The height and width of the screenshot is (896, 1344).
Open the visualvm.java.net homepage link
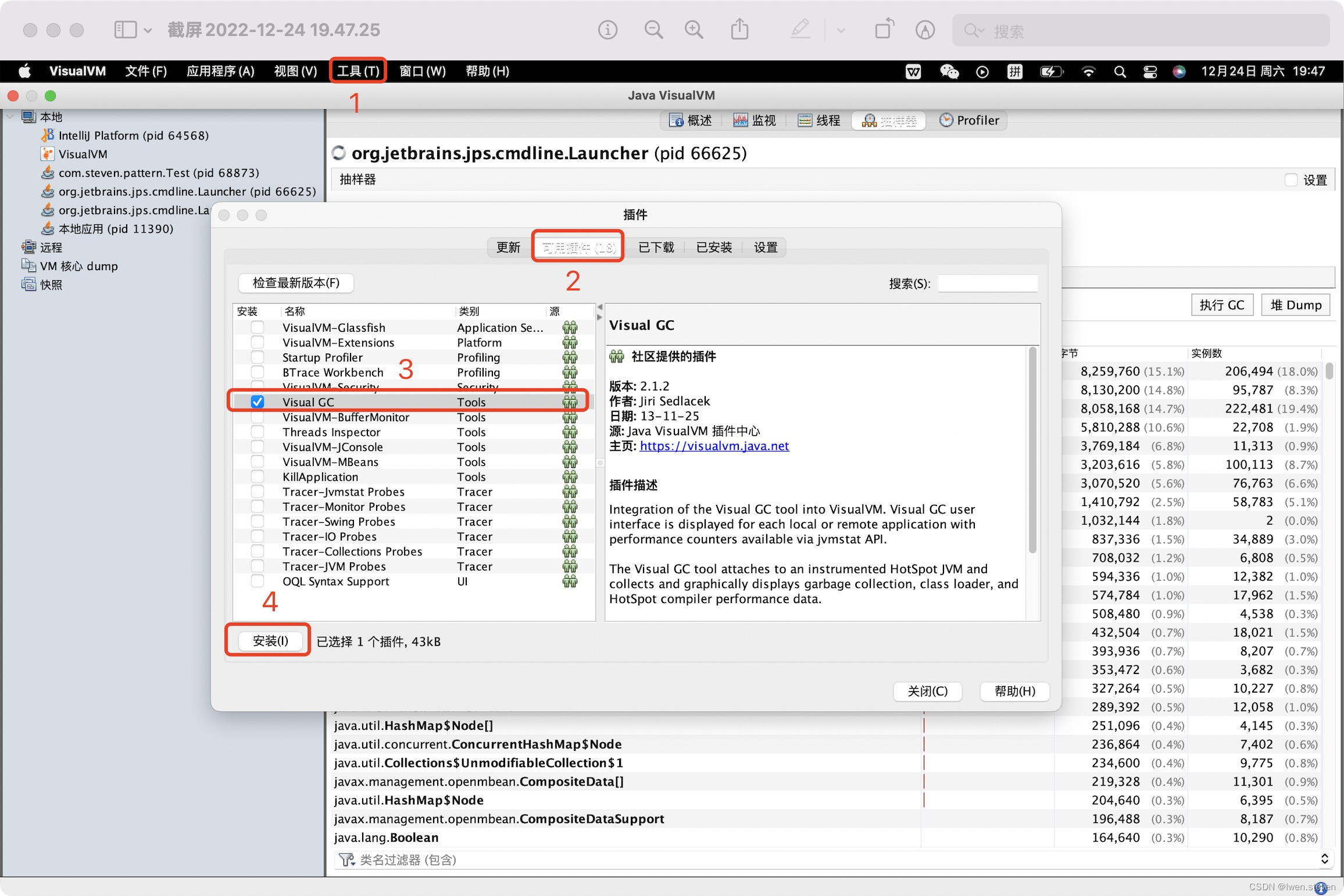[714, 446]
